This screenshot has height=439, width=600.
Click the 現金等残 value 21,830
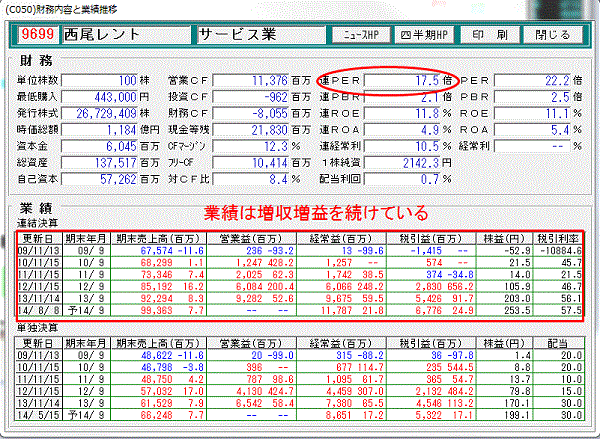click(251, 130)
